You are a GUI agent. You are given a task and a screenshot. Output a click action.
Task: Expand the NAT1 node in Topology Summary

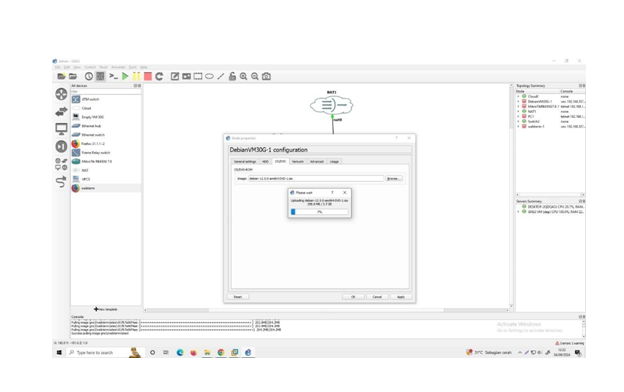click(x=518, y=111)
